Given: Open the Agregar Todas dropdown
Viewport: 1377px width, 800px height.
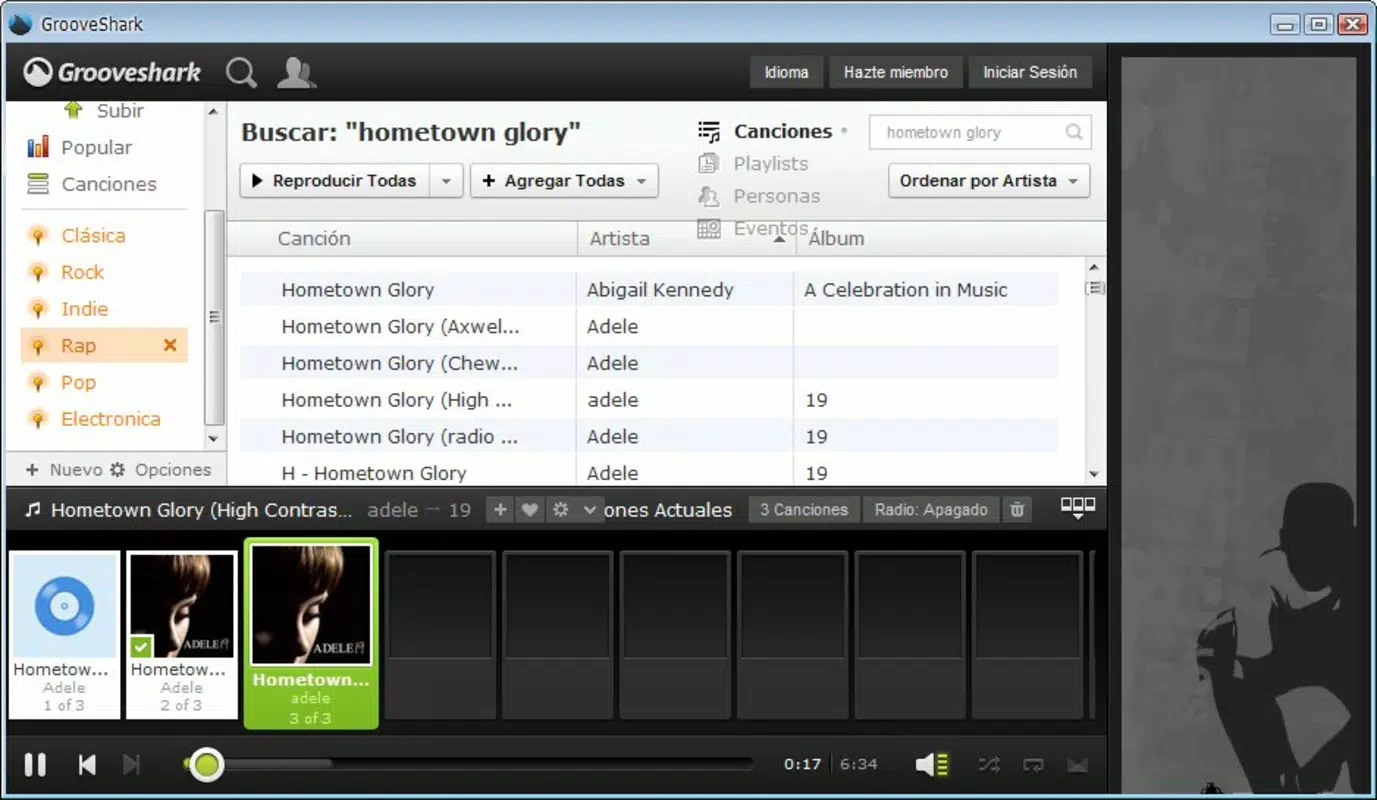Looking at the screenshot, I should (x=564, y=181).
